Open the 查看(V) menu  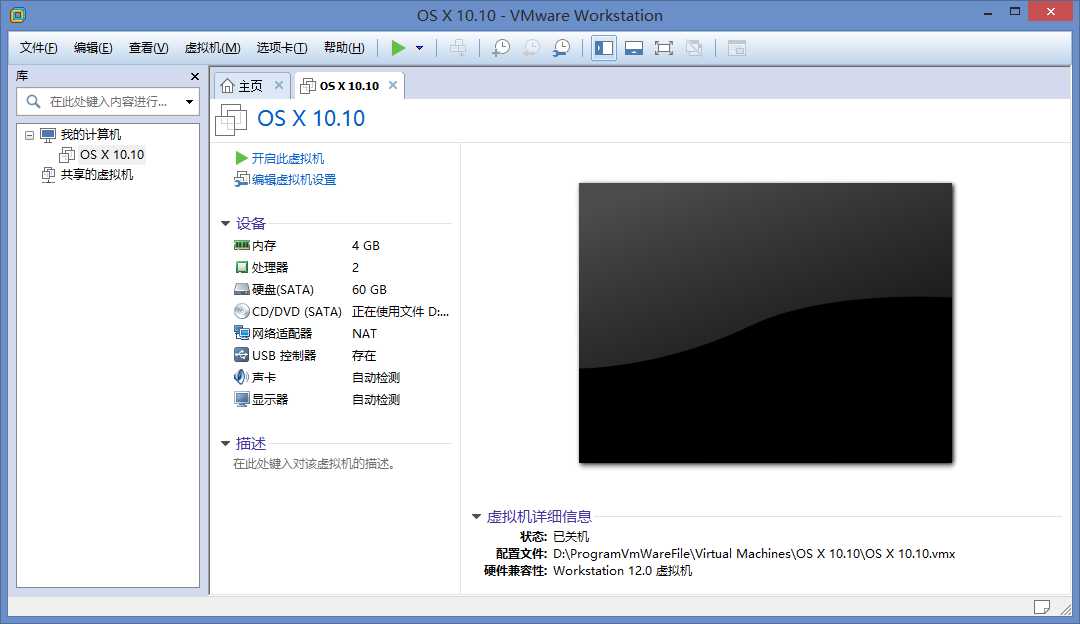coord(149,48)
